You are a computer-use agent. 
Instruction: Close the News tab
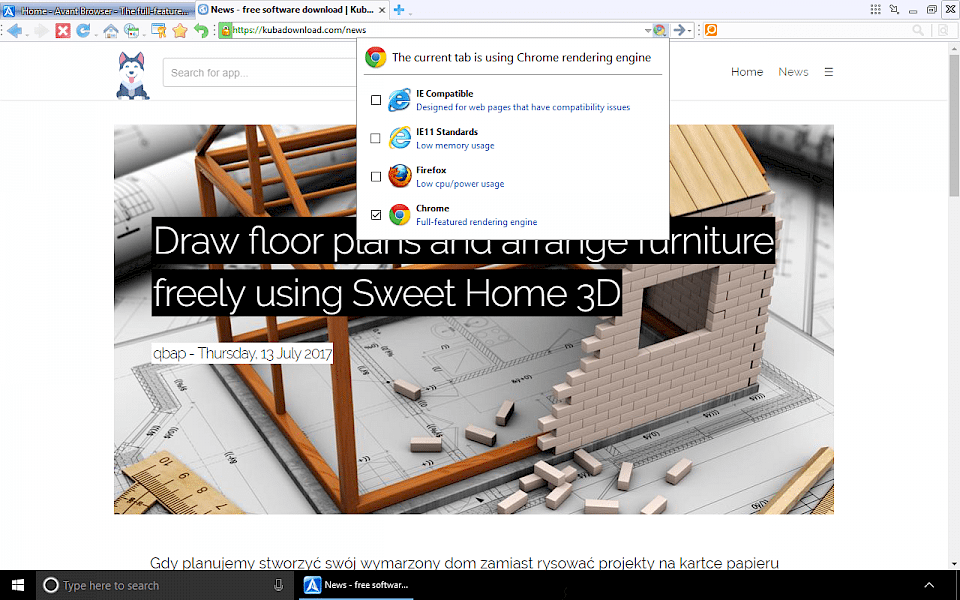coord(382,10)
